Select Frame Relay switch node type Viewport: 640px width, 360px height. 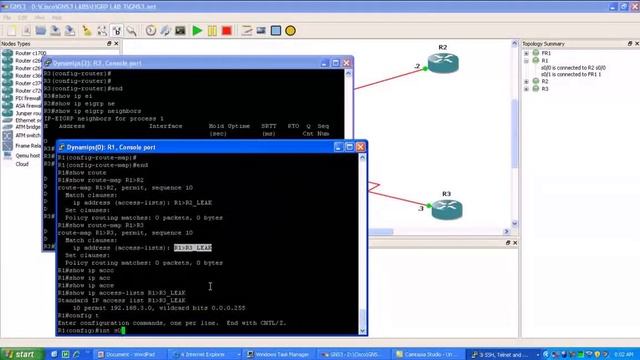[x=21, y=146]
